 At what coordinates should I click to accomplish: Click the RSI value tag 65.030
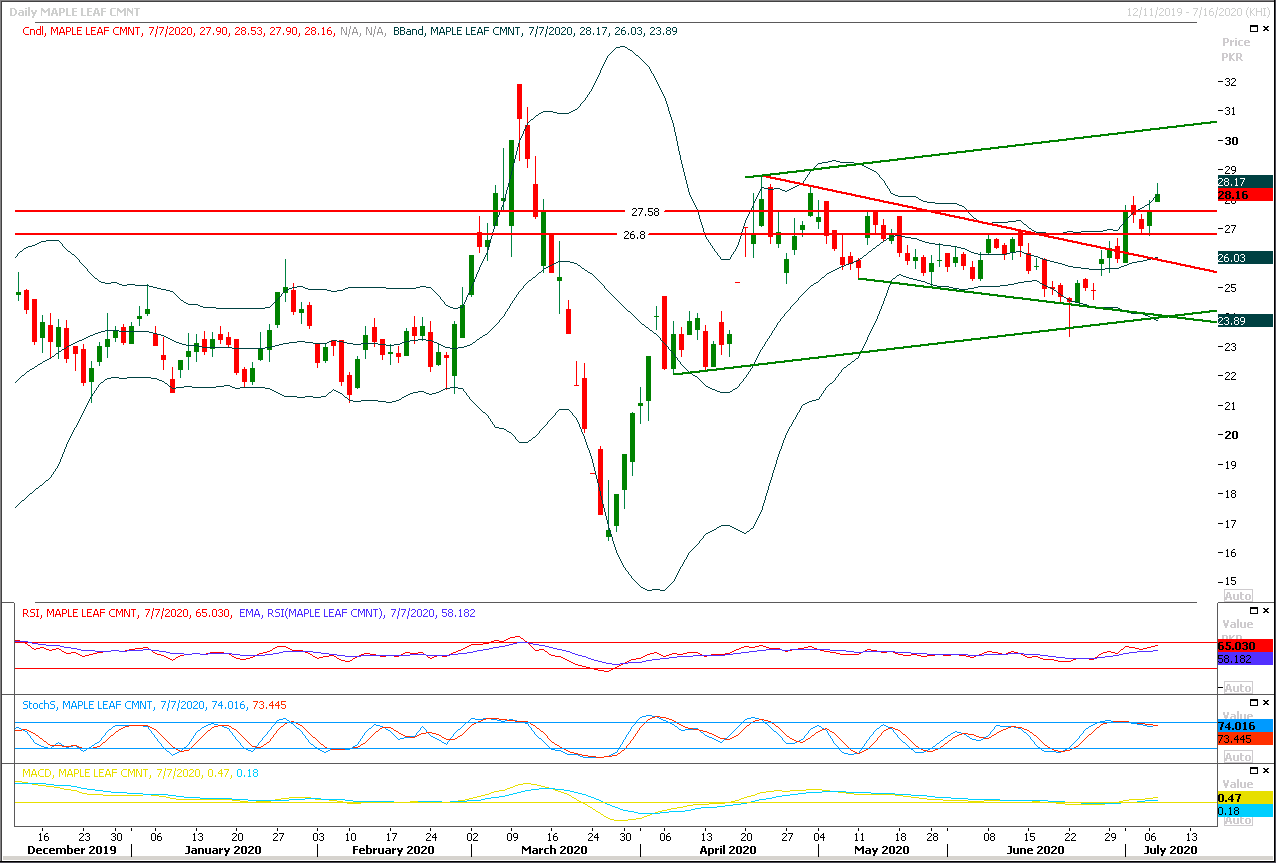(x=1244, y=646)
